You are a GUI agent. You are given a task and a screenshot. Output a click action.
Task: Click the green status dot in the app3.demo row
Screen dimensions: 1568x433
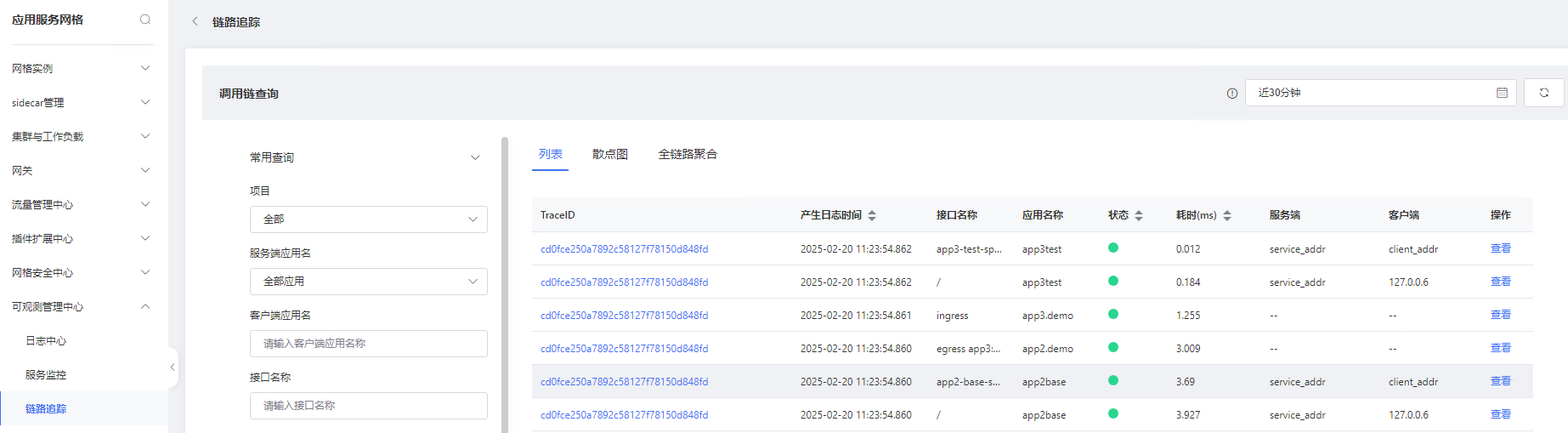click(1113, 314)
